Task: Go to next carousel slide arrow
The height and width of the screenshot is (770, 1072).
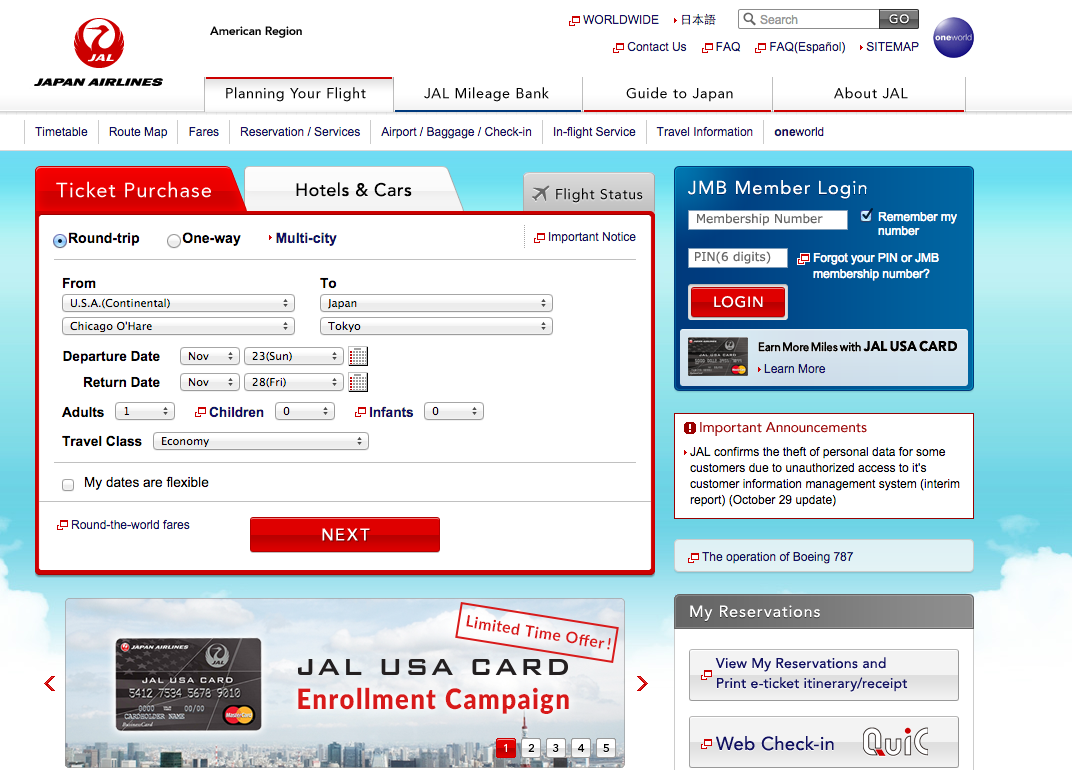Action: (x=641, y=683)
